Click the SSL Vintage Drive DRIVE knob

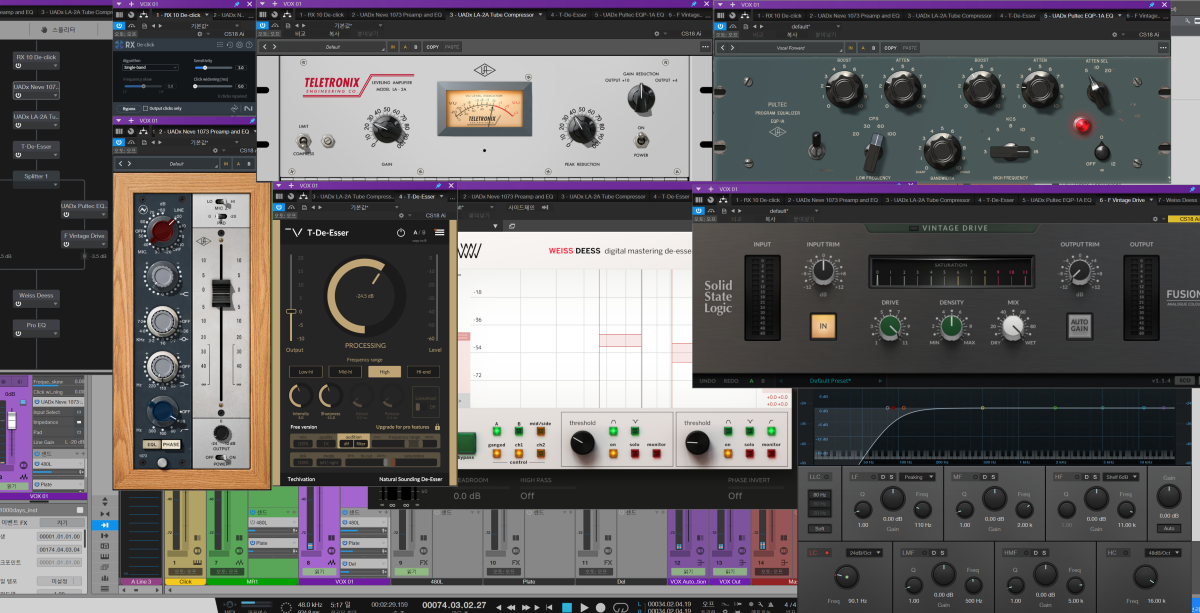(x=890, y=326)
